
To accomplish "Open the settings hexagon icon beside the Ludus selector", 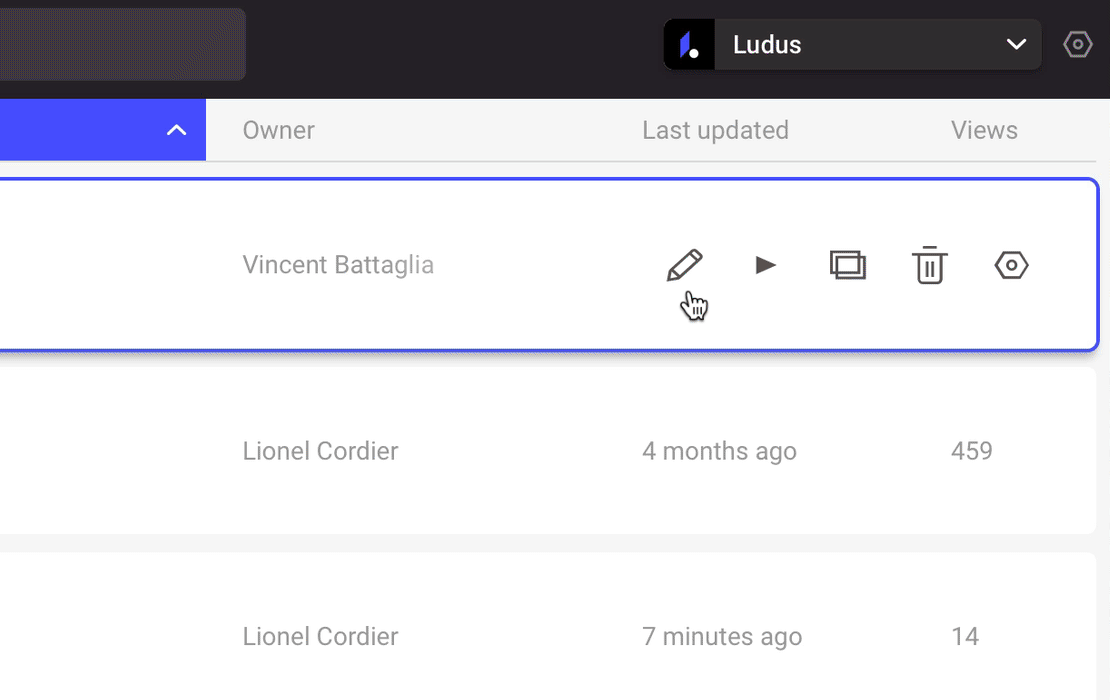I will [1077, 44].
